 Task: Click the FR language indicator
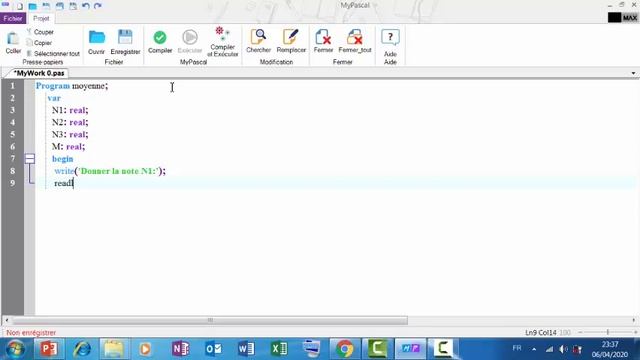pyautogui.click(x=517, y=348)
